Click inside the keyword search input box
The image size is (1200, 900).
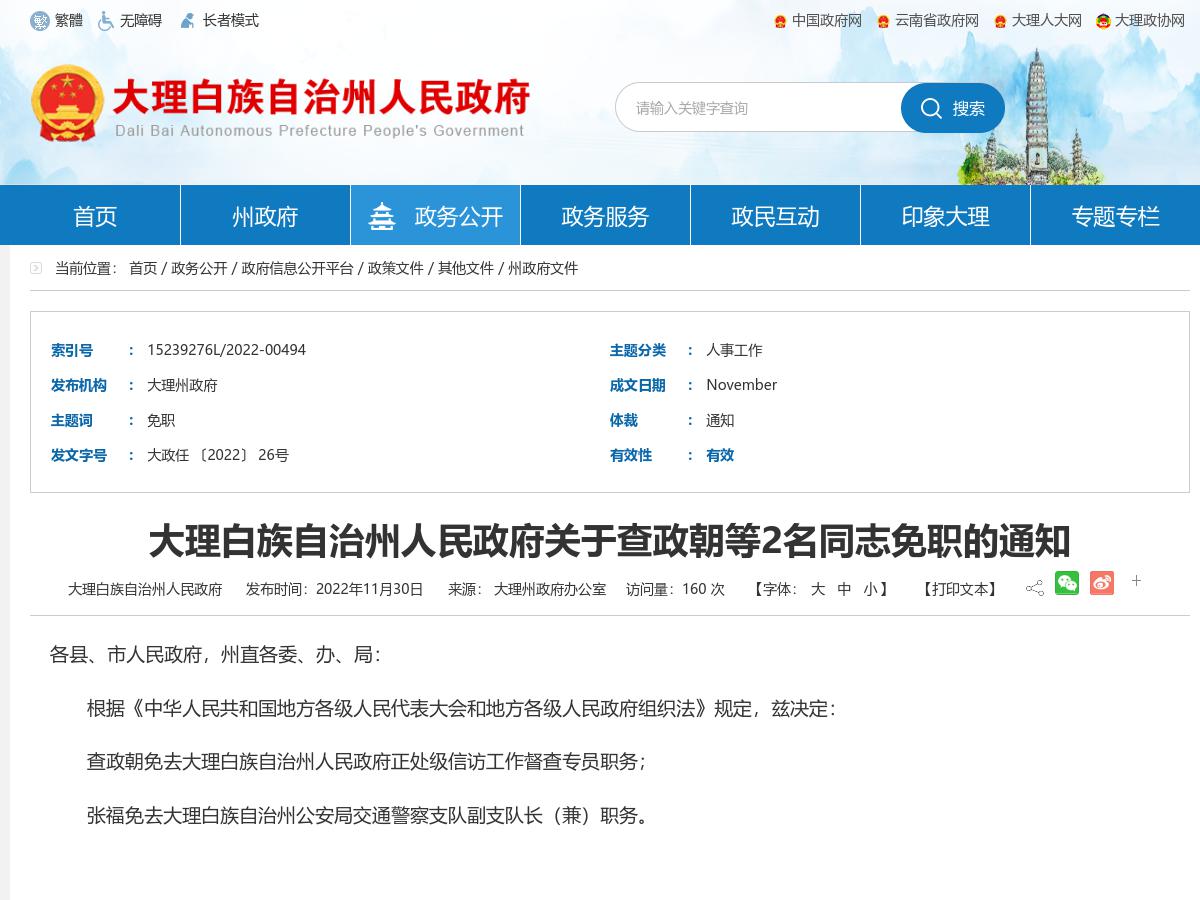pos(760,108)
